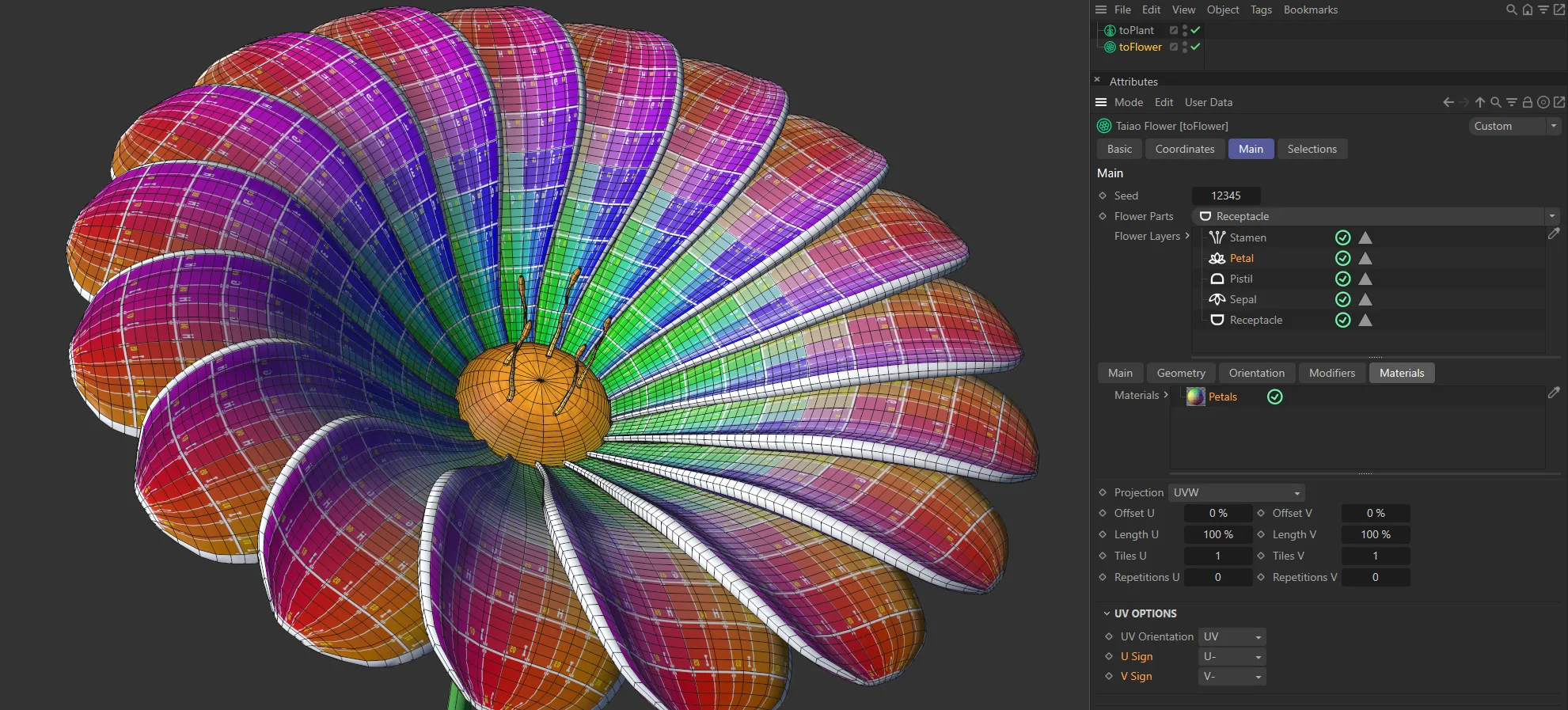The width and height of the screenshot is (1568, 710).
Task: Open the Object Manager hamburger menu
Action: pos(1101,9)
